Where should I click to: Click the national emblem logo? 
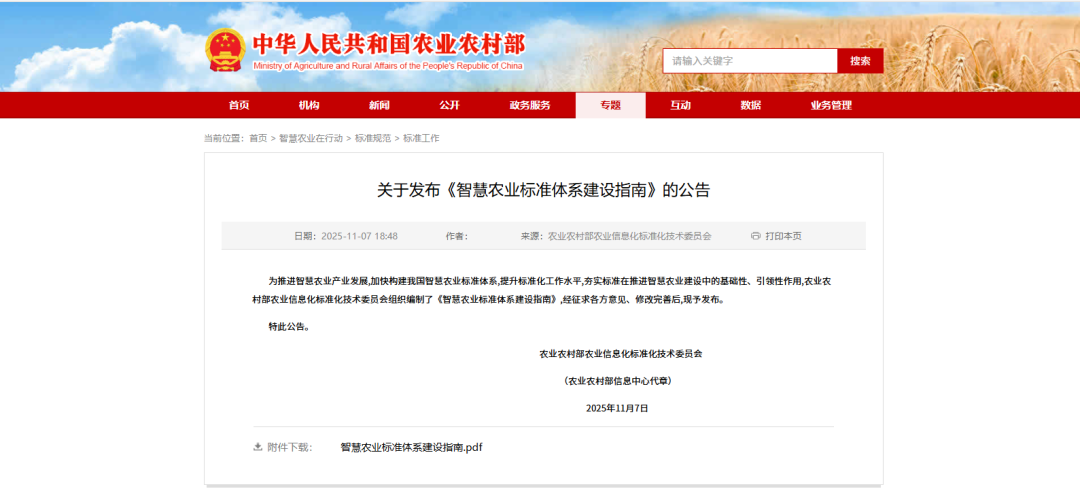click(x=225, y=50)
